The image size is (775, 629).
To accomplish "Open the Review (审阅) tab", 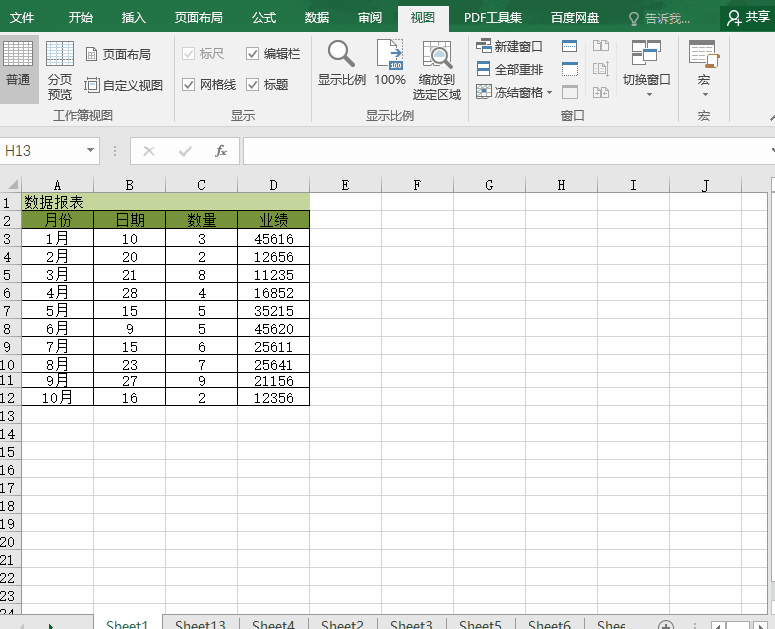I will pyautogui.click(x=370, y=18).
